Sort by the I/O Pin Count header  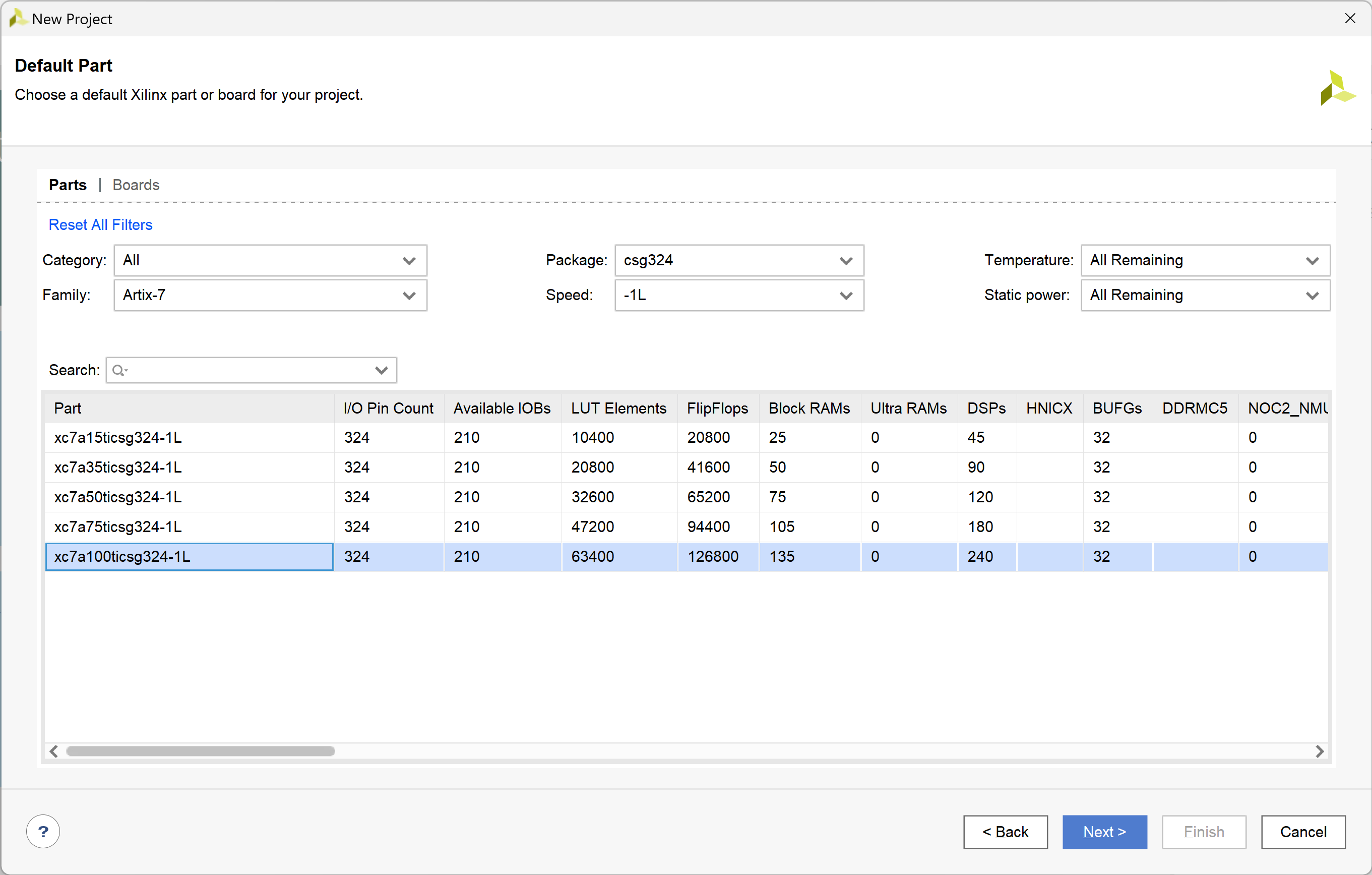point(389,408)
